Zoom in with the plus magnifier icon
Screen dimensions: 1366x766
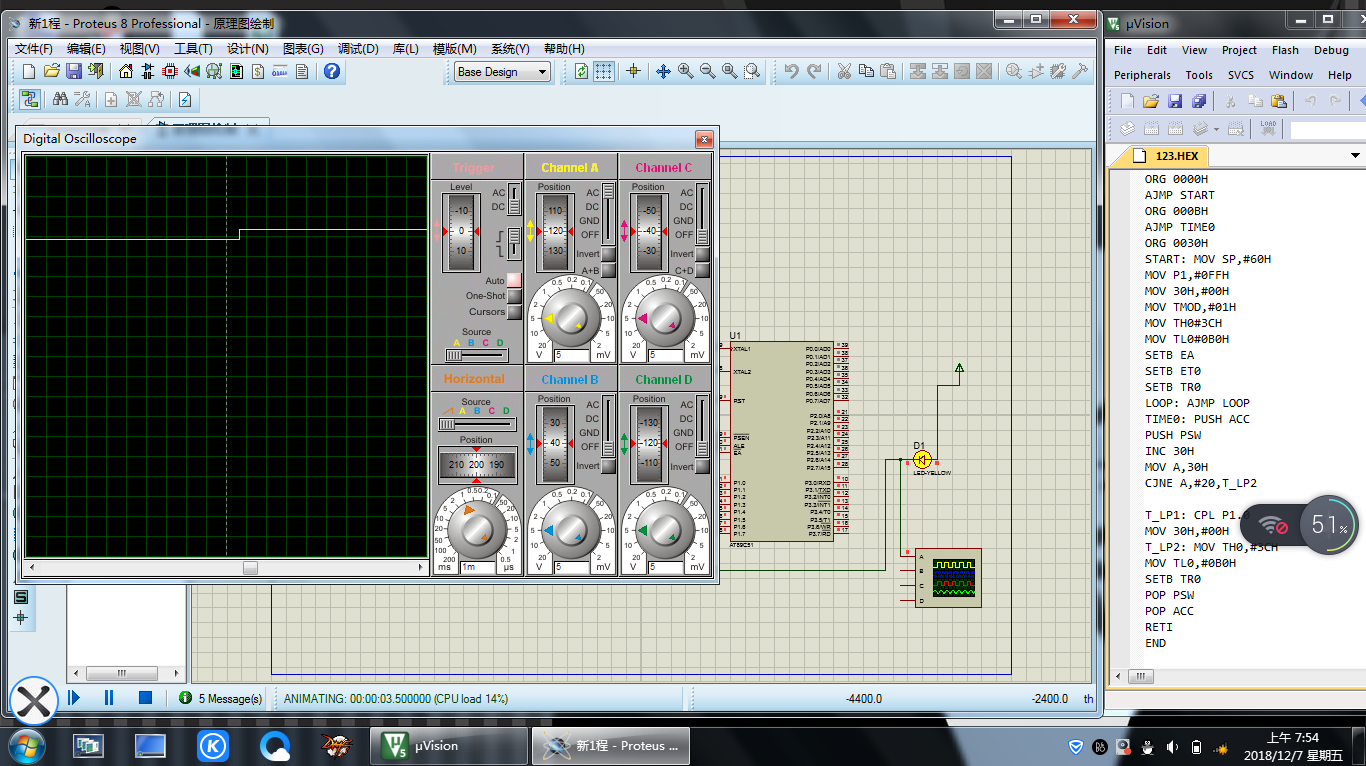coord(685,71)
